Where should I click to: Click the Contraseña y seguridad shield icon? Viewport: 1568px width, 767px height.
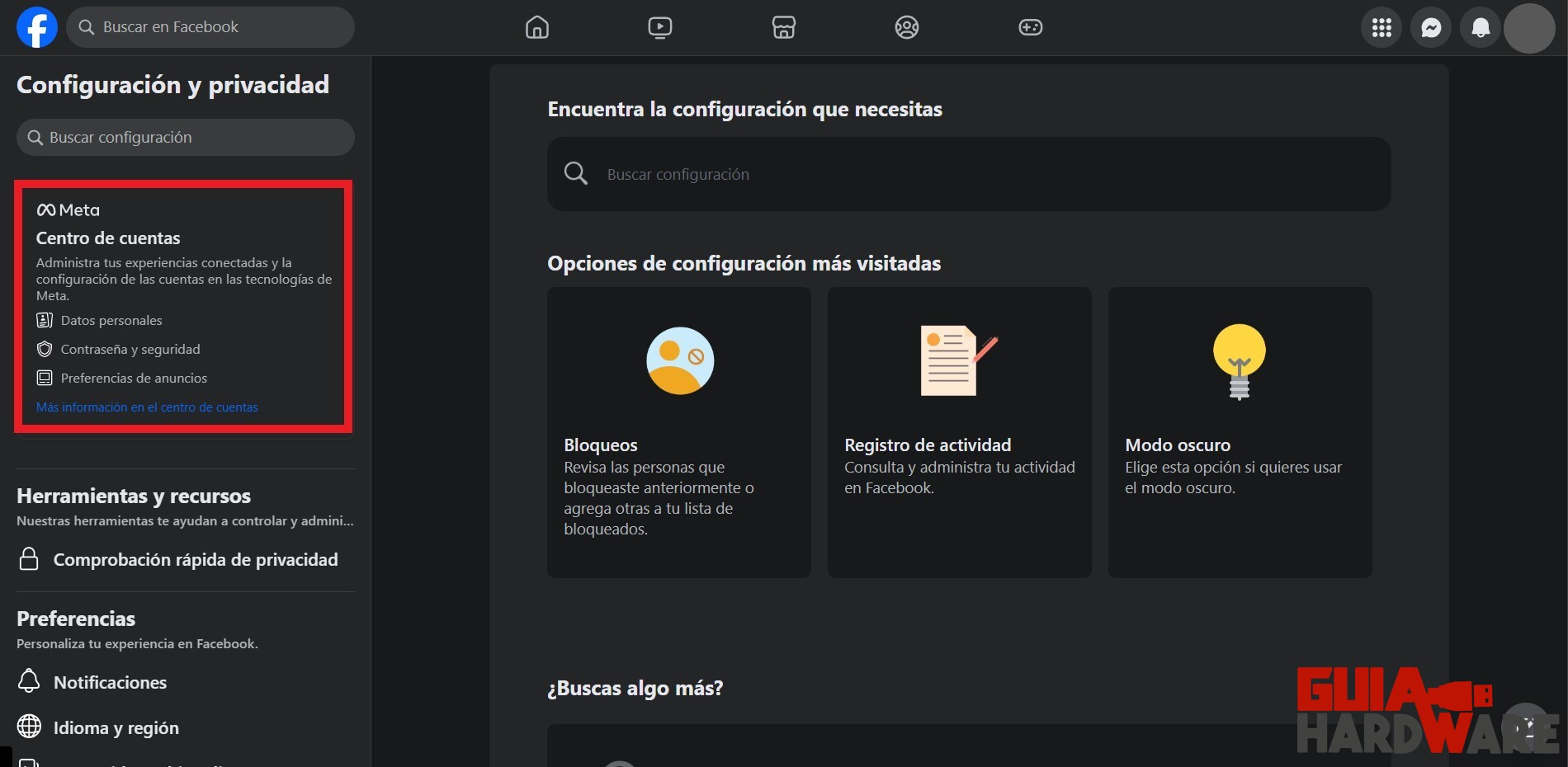[45, 349]
